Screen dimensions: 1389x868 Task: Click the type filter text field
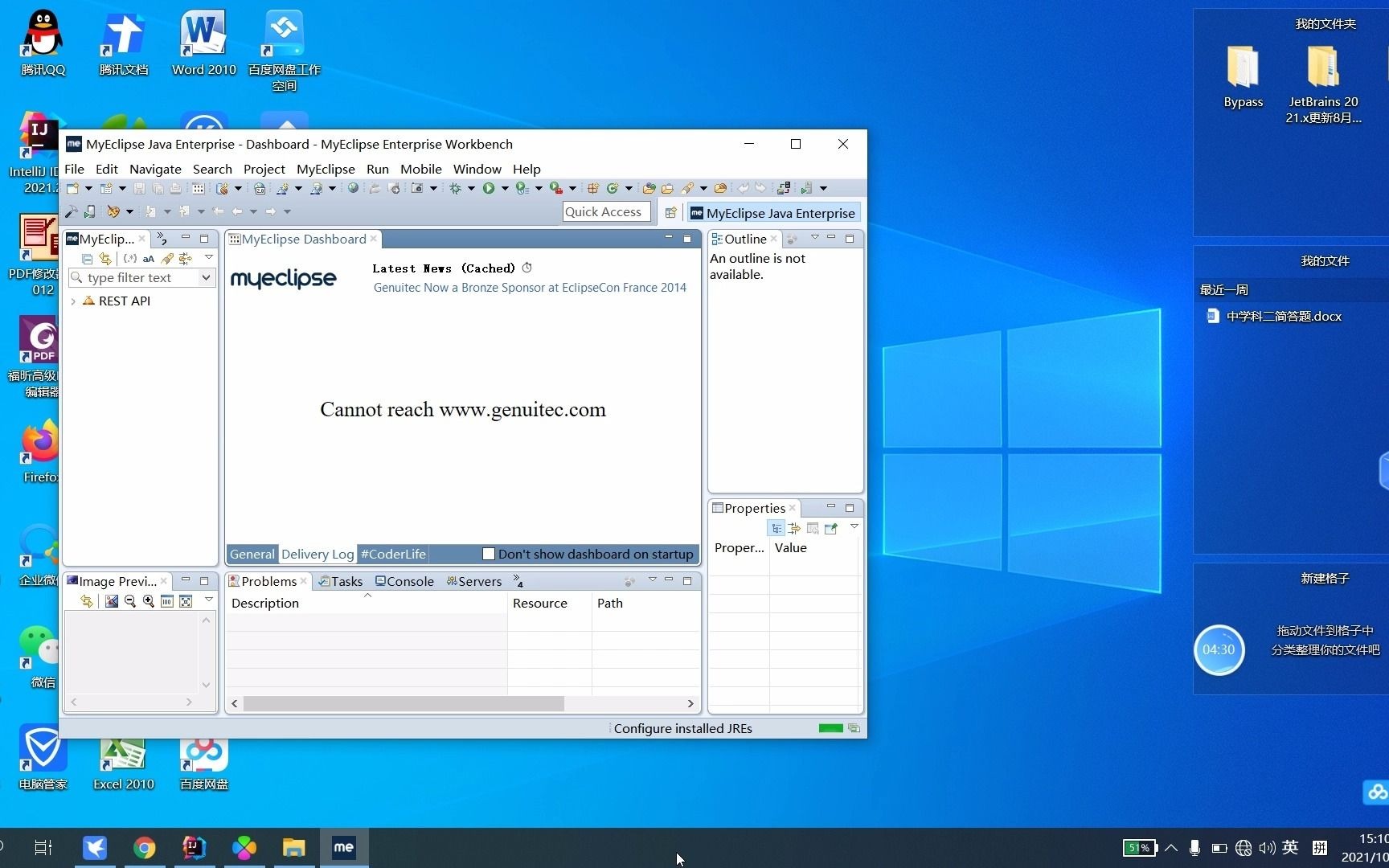(x=134, y=277)
